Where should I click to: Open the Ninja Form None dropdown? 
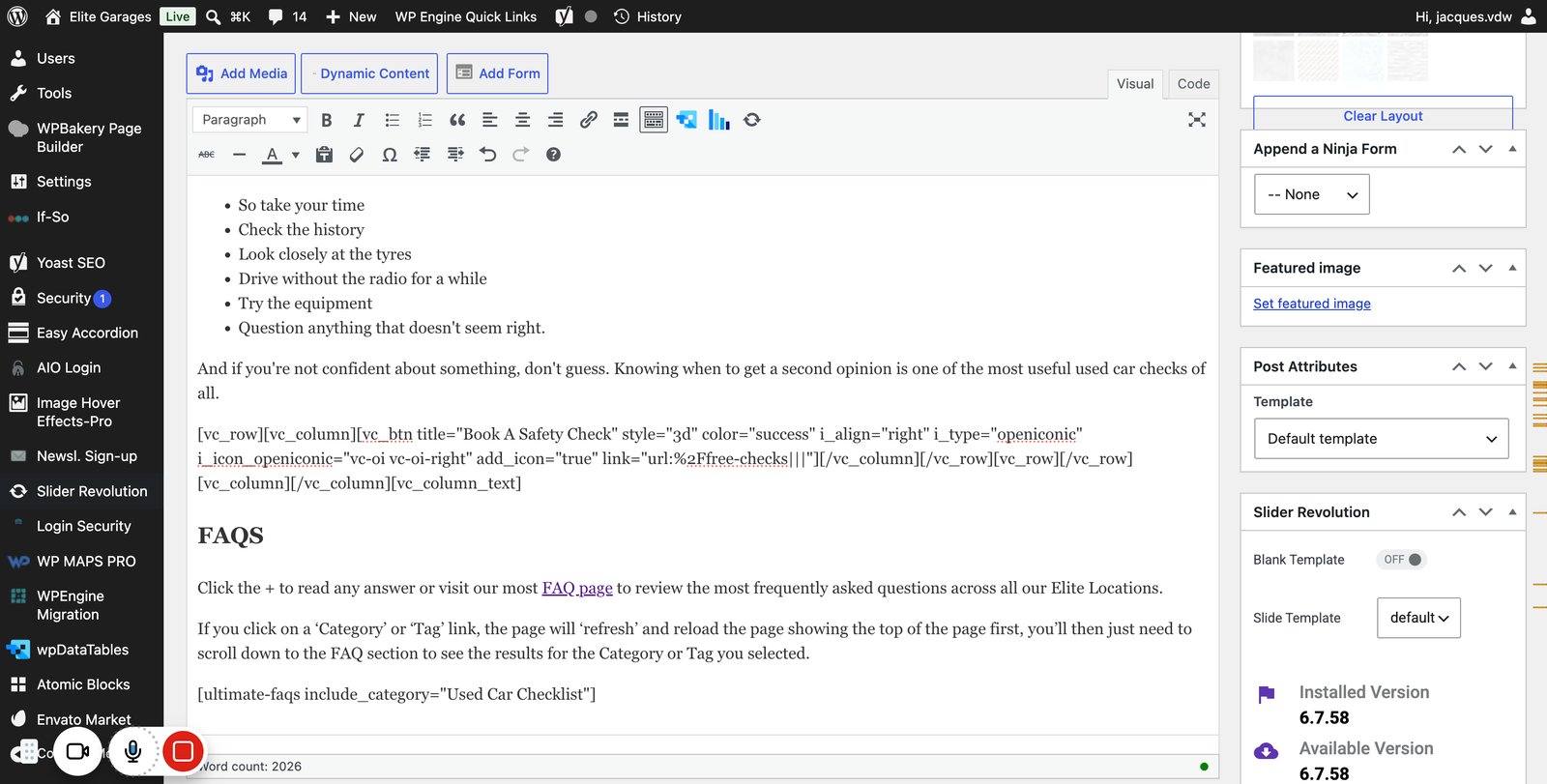click(1312, 194)
